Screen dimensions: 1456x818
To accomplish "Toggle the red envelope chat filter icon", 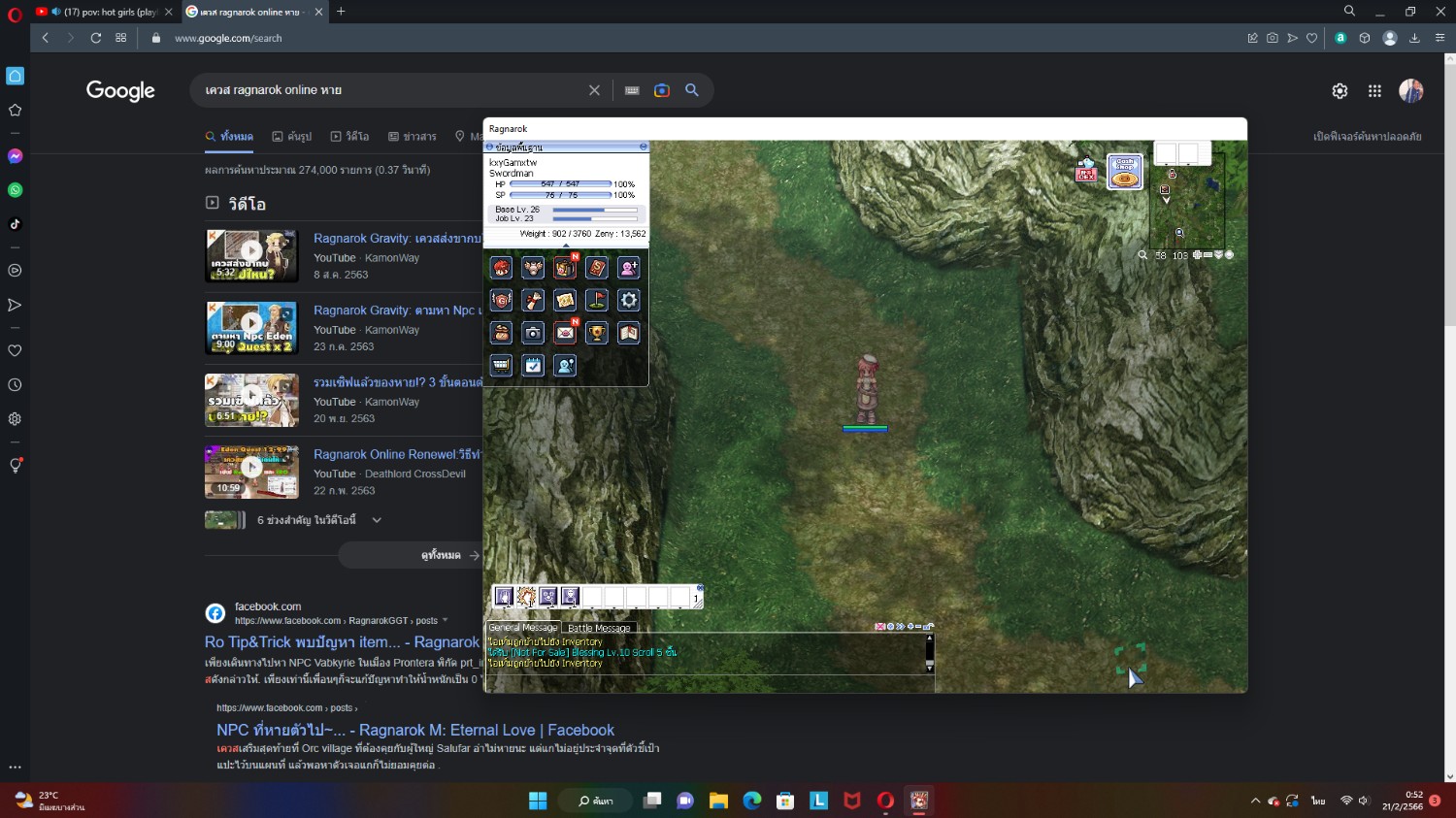I will click(x=880, y=627).
